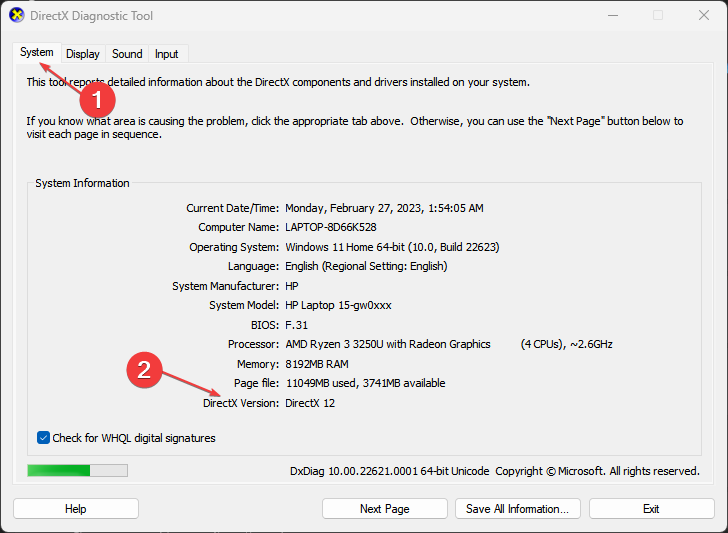The width and height of the screenshot is (728, 533).
Task: Click computer name LAPTOP-8D66K528
Action: pos(331,227)
